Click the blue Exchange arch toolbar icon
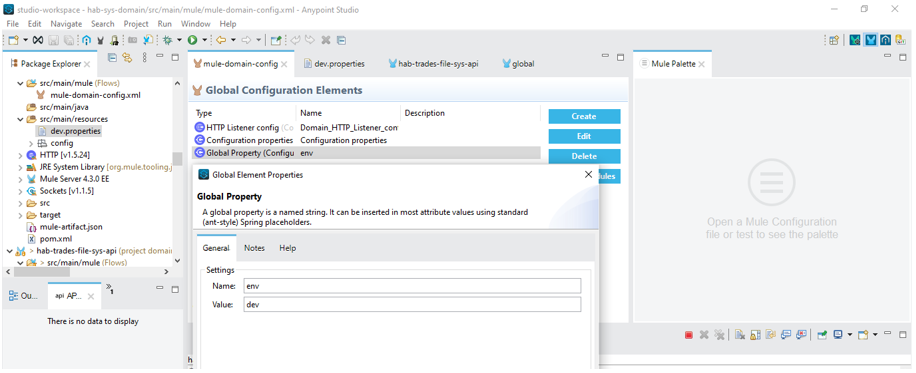Screen dimensions: 916x373 coord(86,40)
